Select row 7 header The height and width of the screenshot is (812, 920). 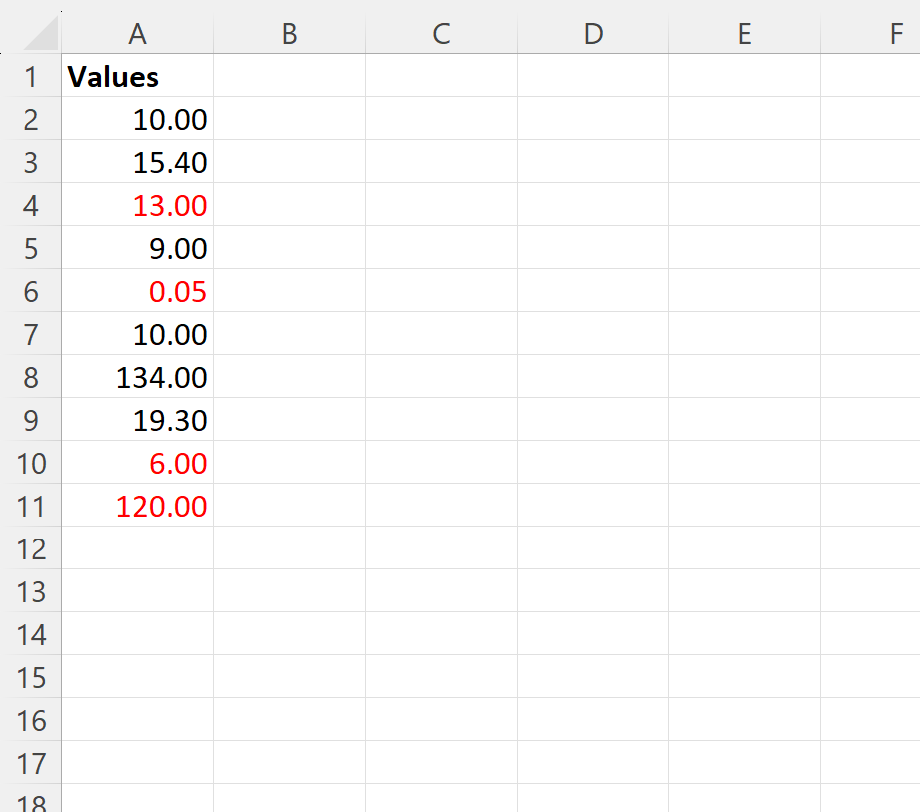[x=31, y=333]
